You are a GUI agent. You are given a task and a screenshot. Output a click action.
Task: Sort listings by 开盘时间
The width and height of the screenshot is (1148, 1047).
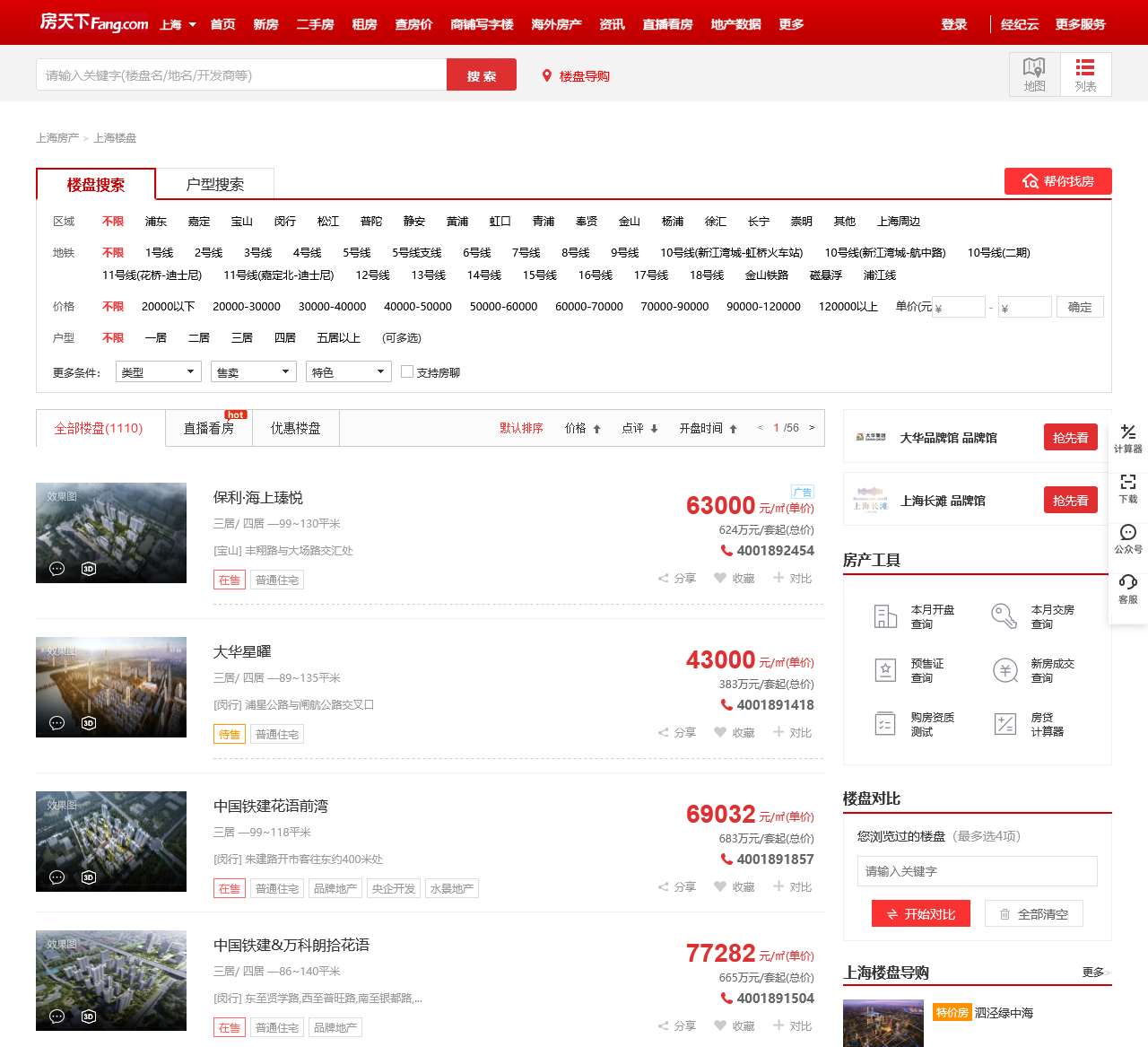pyautogui.click(x=708, y=429)
